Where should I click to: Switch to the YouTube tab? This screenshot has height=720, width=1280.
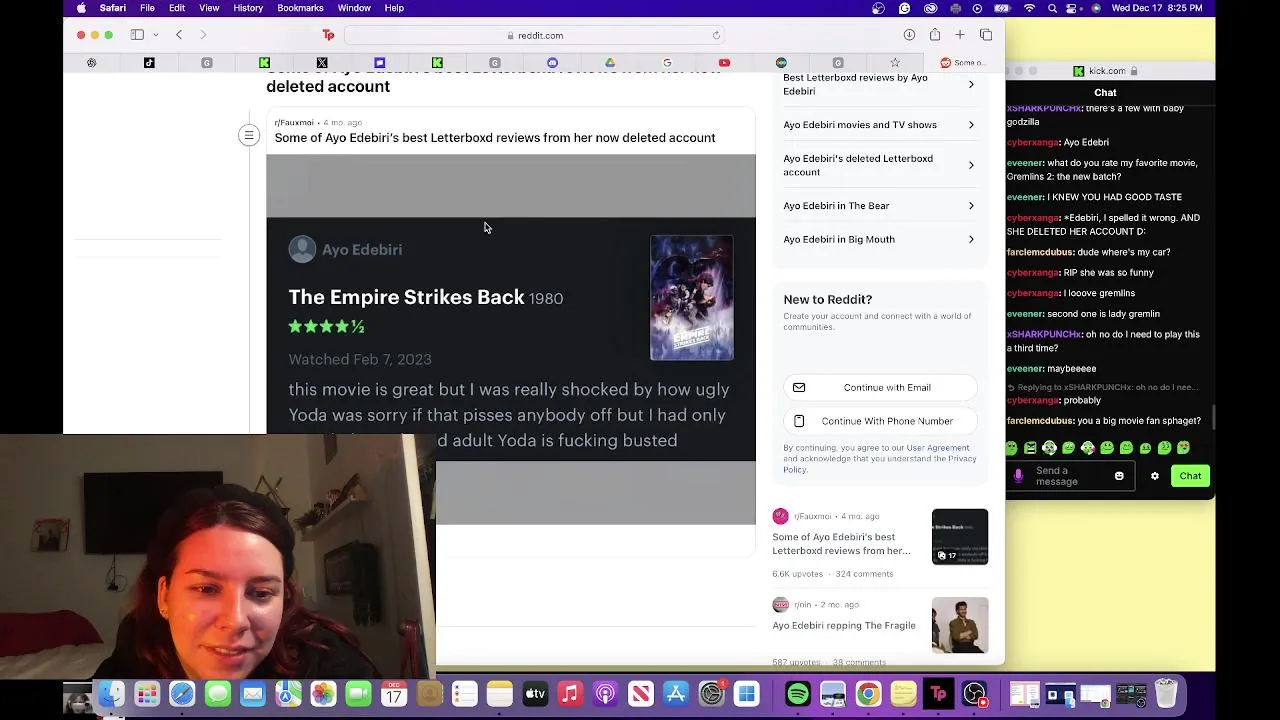[724, 63]
